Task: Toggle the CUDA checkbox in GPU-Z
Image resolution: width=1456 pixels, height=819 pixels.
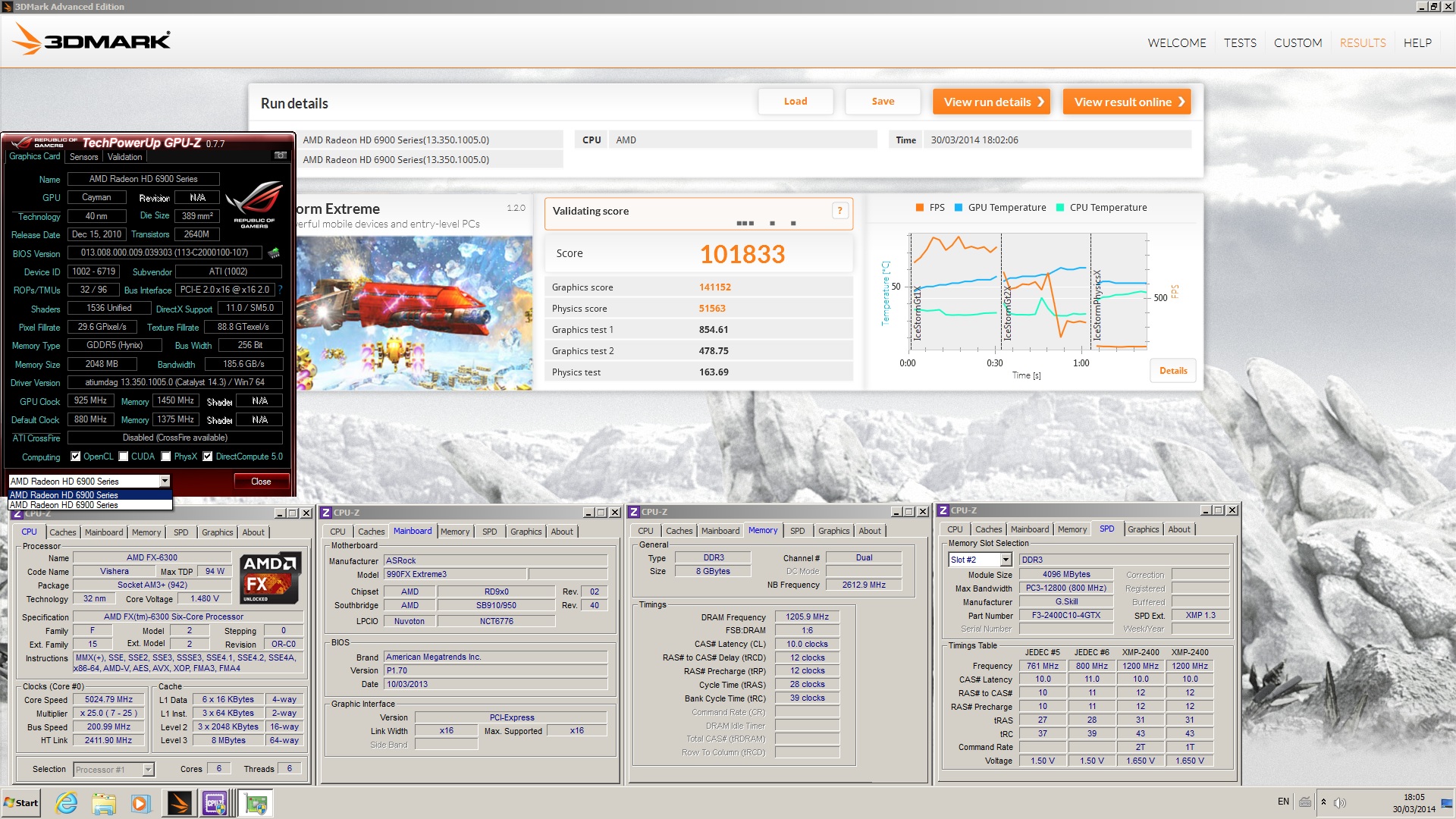Action: pos(123,457)
